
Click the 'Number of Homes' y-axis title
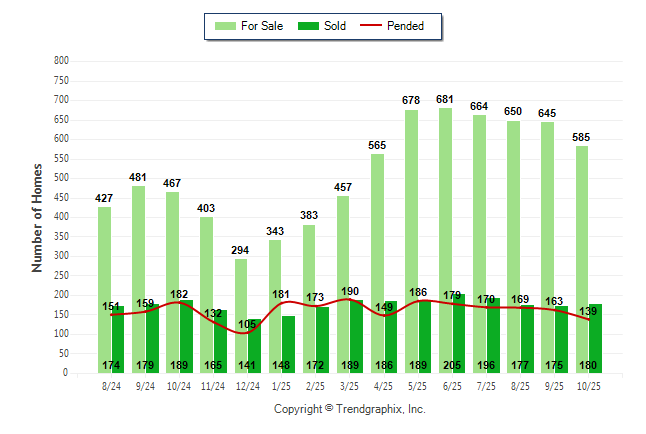[x=38, y=217]
